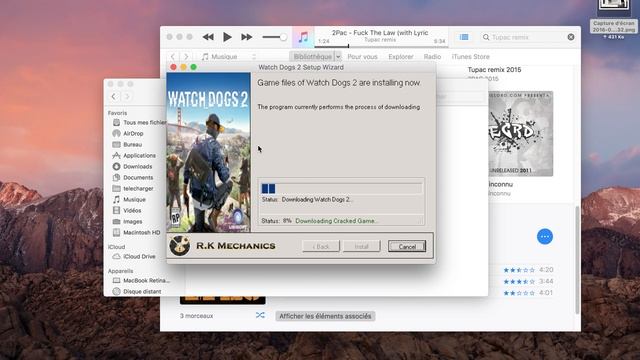Image resolution: width=640 pixels, height=360 pixels.
Task: Click the iTunes forward arrow
Action: coord(186,56)
